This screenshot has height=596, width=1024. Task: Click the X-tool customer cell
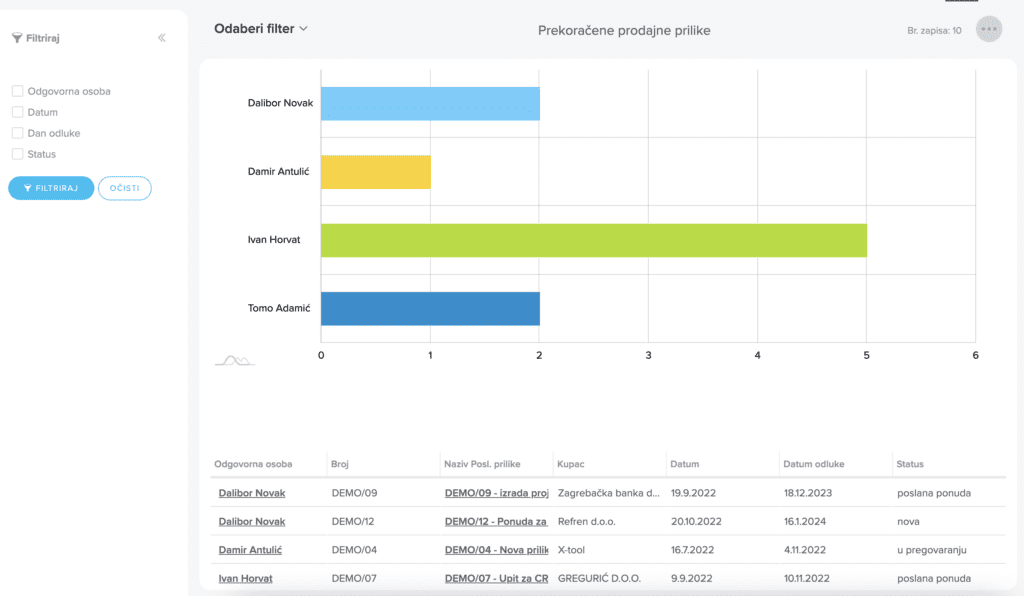pos(571,550)
